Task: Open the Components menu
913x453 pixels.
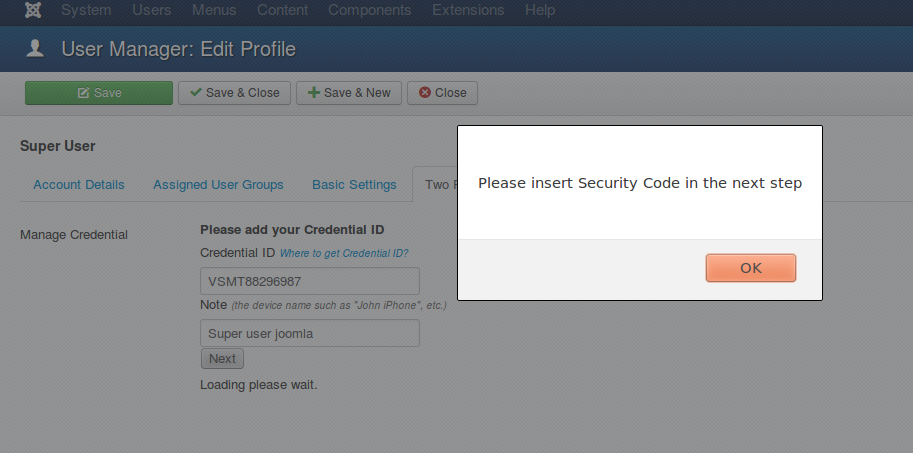Action: pos(369,10)
